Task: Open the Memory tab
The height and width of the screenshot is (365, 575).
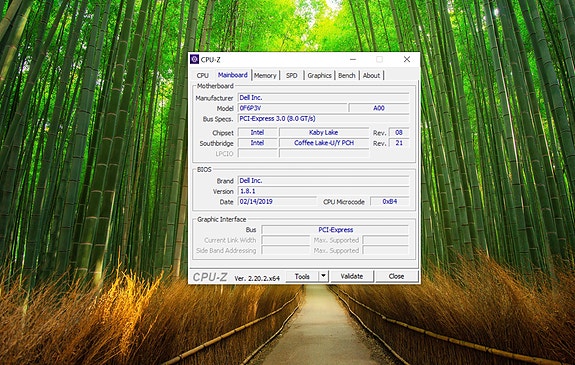Action: (x=265, y=76)
